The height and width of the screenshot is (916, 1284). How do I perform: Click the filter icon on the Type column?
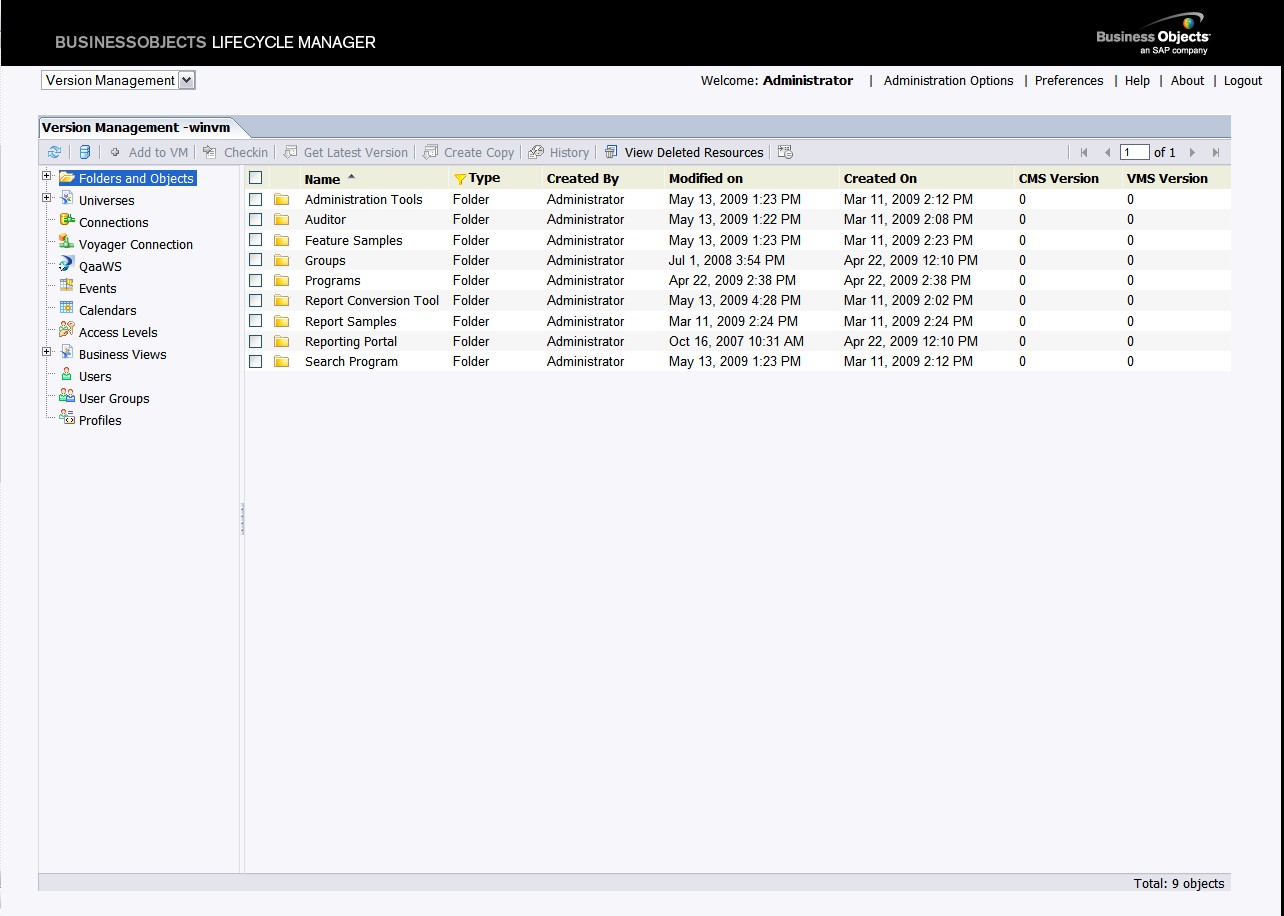[x=460, y=179]
